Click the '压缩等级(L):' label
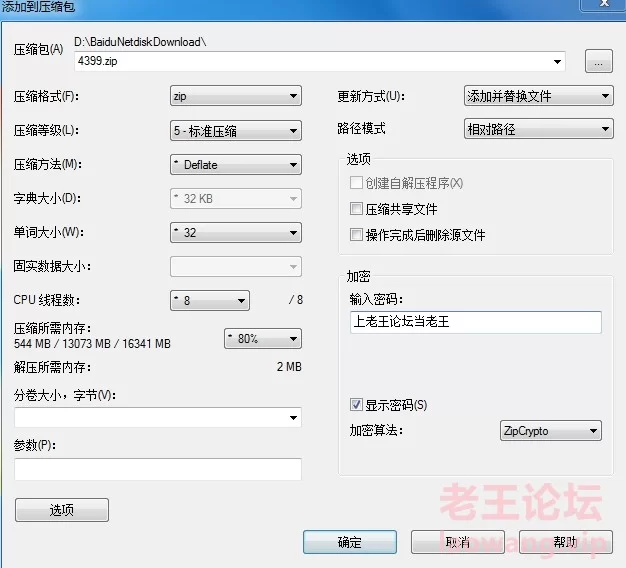Screen dimensions: 626x568 pos(46,130)
